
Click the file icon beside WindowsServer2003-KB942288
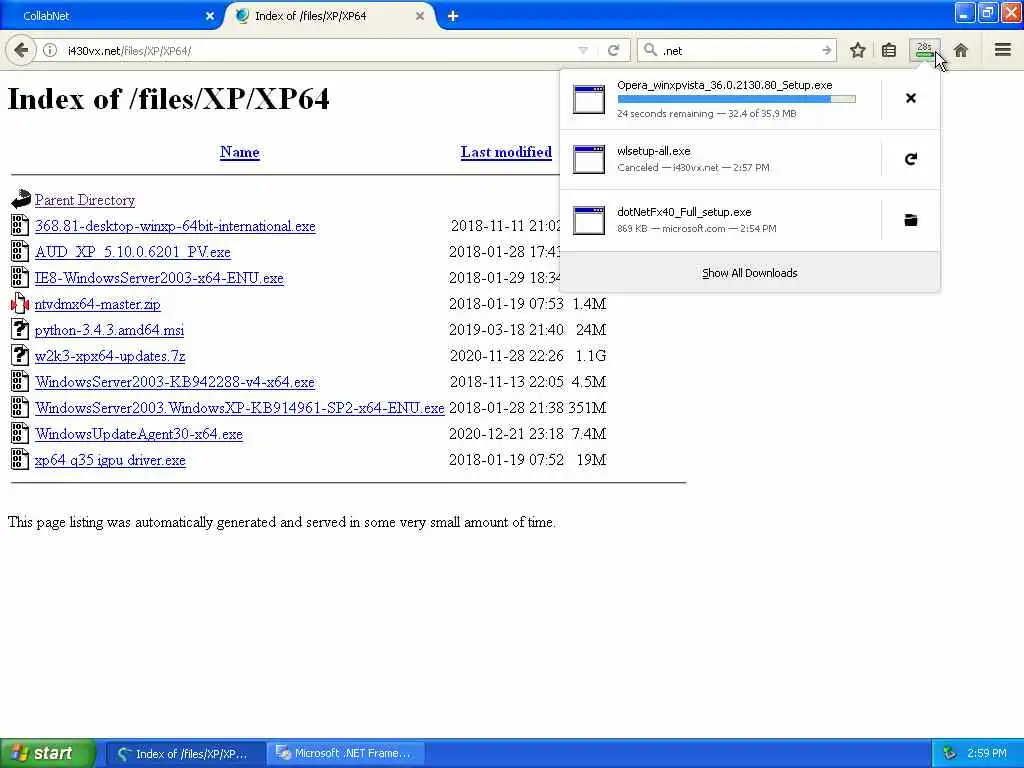click(x=20, y=381)
